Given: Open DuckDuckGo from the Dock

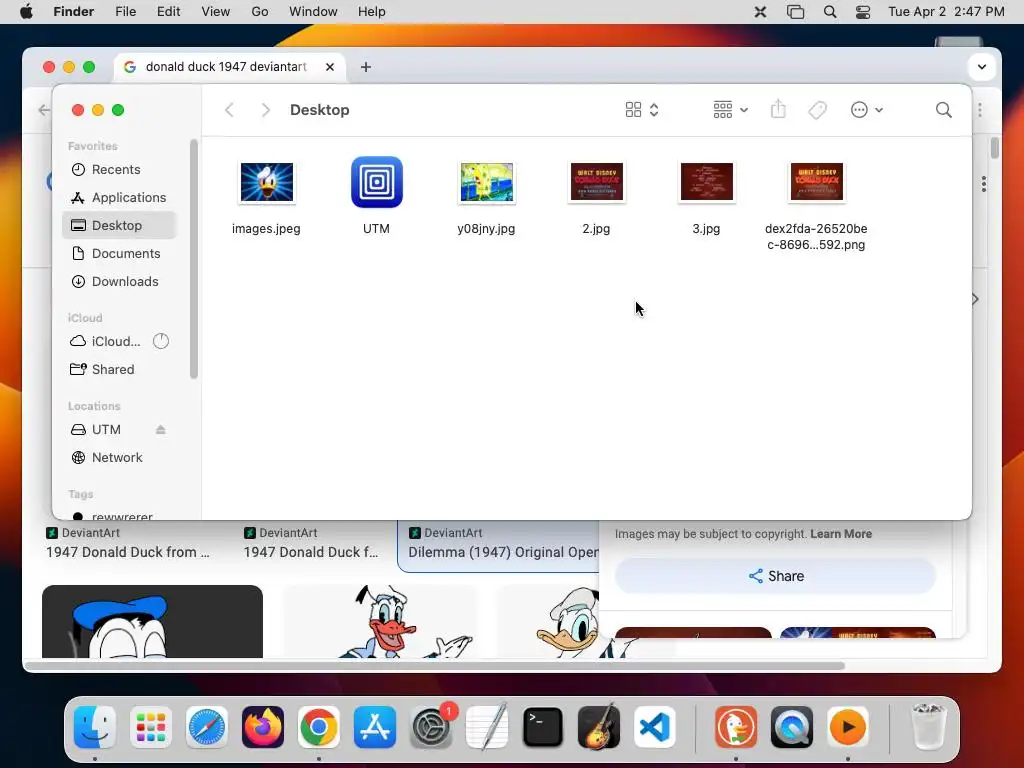Looking at the screenshot, I should (x=735, y=726).
